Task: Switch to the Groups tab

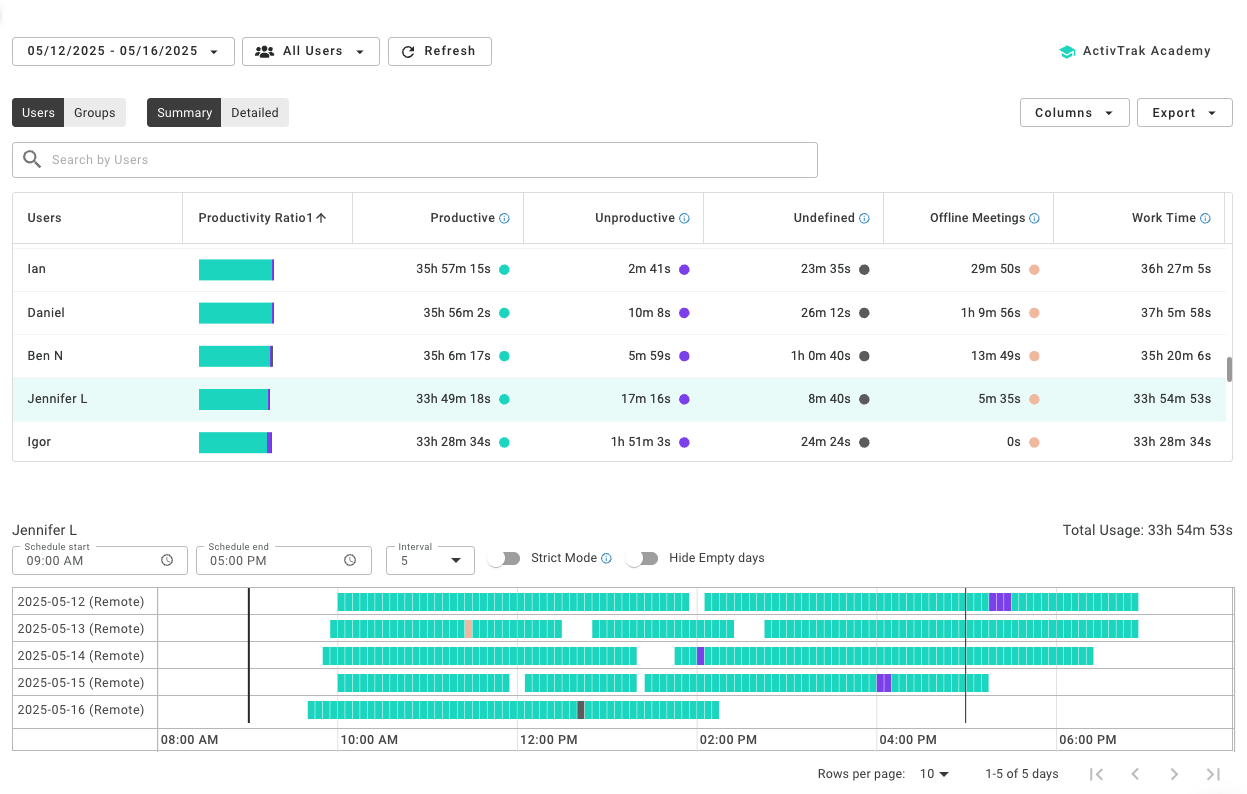Action: [x=95, y=113]
